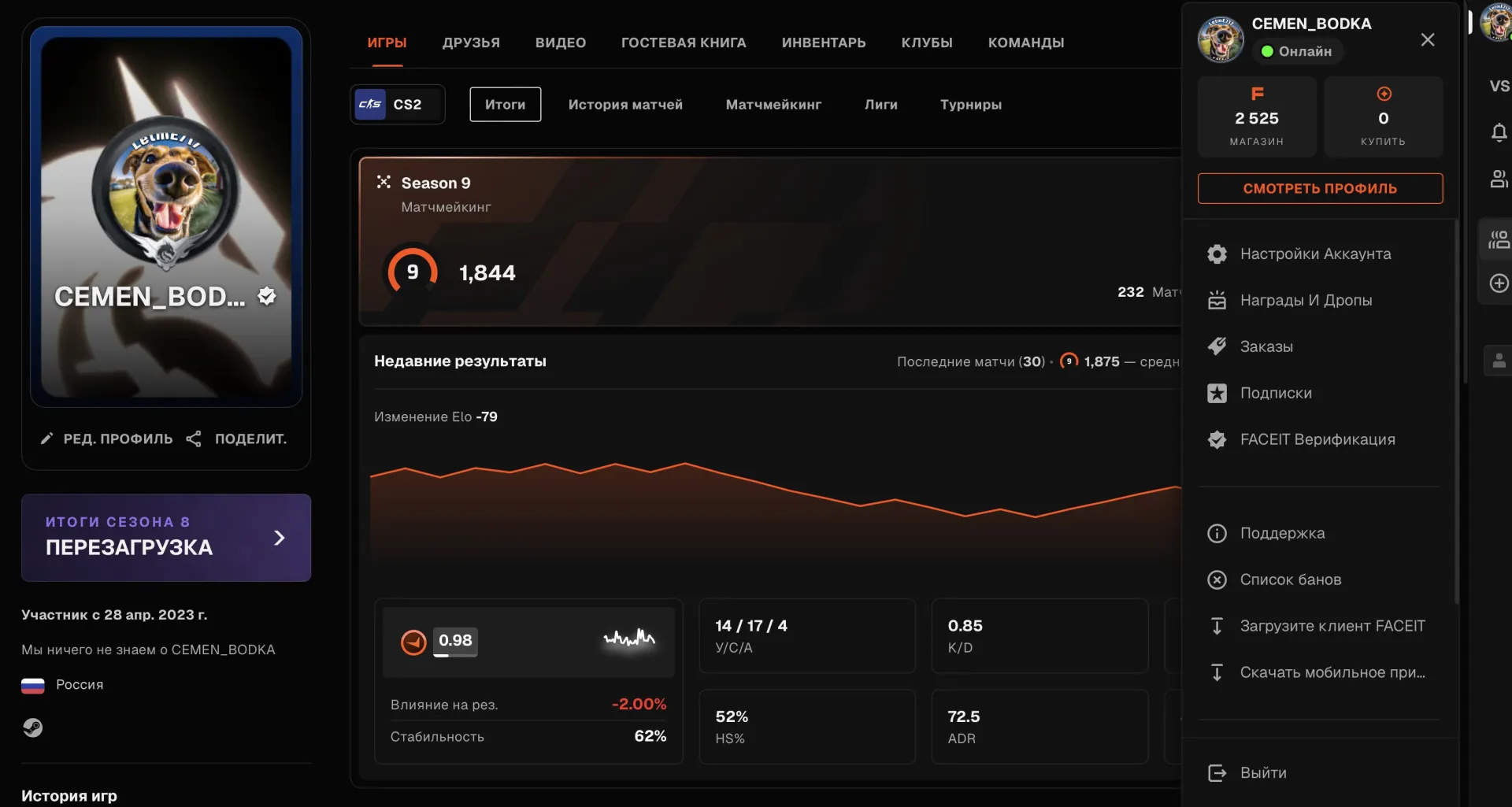Click the verified badge next to CEMEN_BOD...
1512x807 pixels.
(x=268, y=296)
